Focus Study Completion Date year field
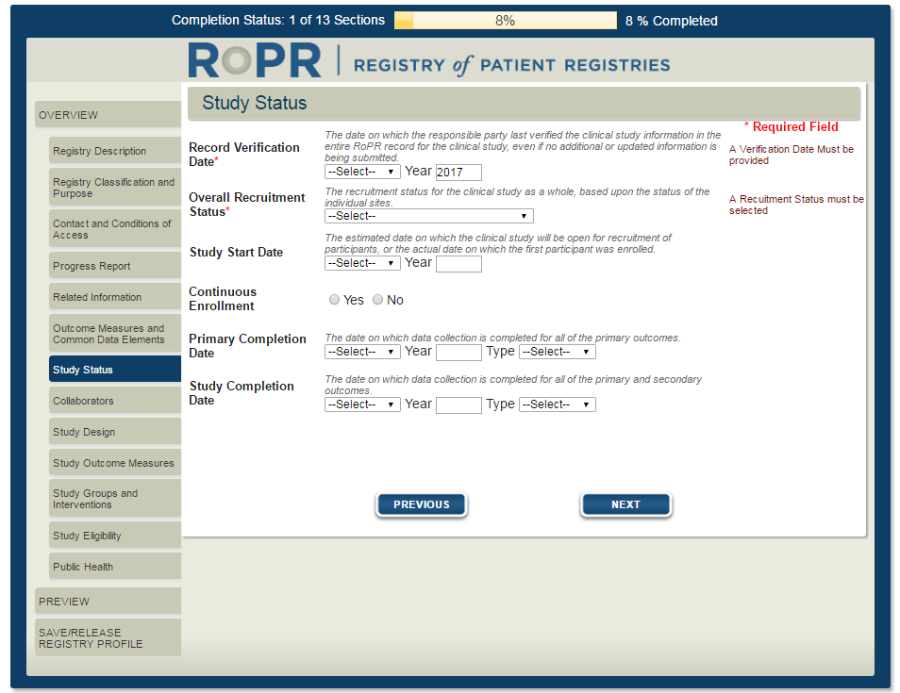This screenshot has height=693, width=900. [x=459, y=405]
